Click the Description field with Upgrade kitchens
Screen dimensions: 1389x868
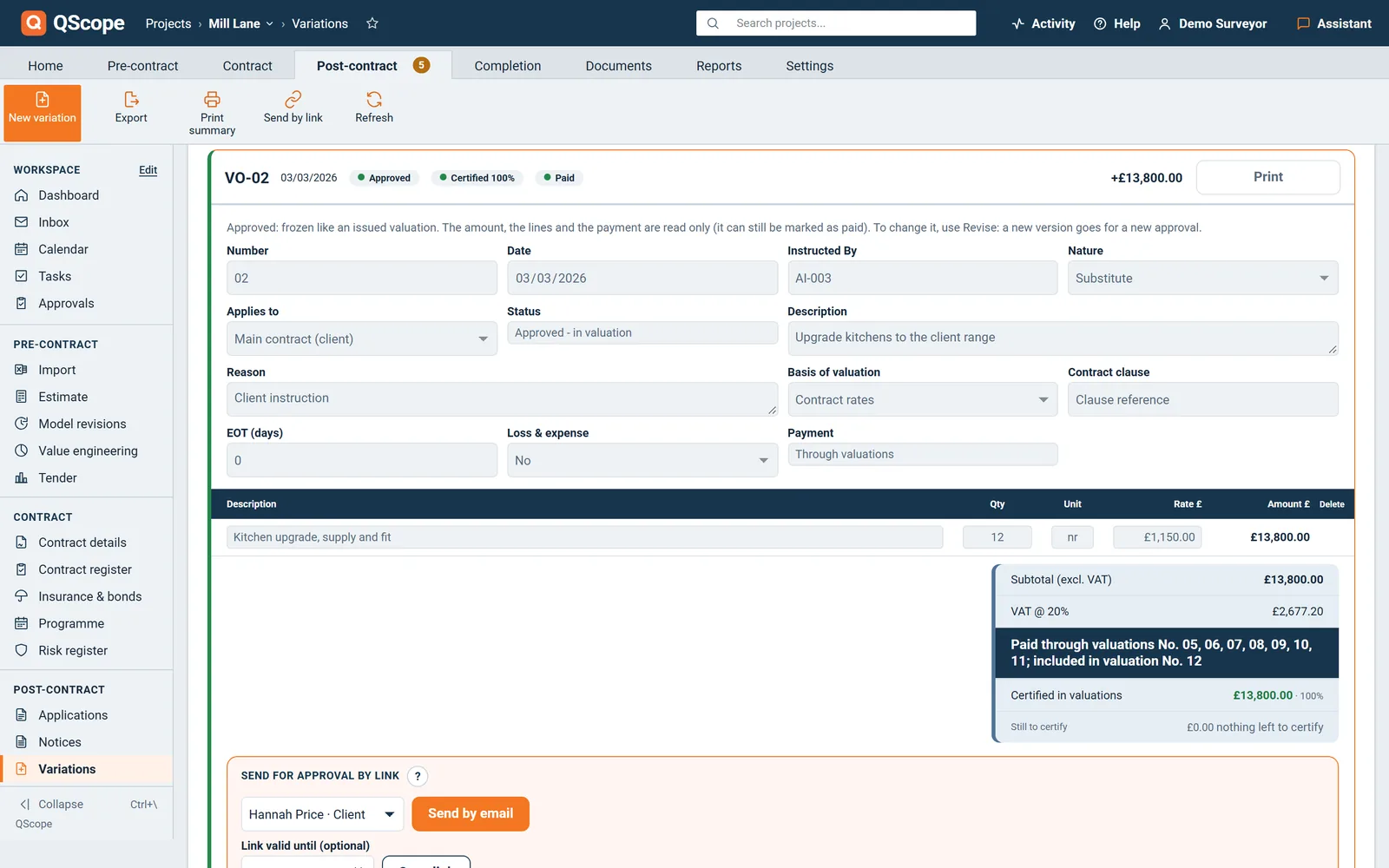click(1063, 339)
